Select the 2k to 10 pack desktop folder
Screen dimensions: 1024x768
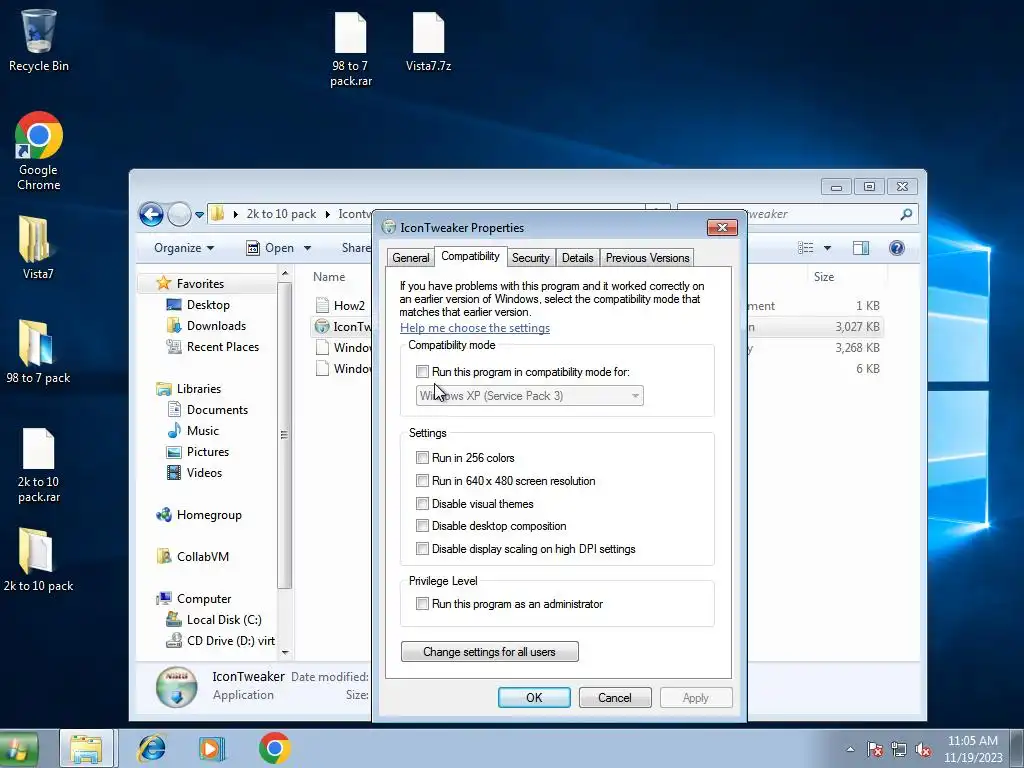tap(38, 560)
